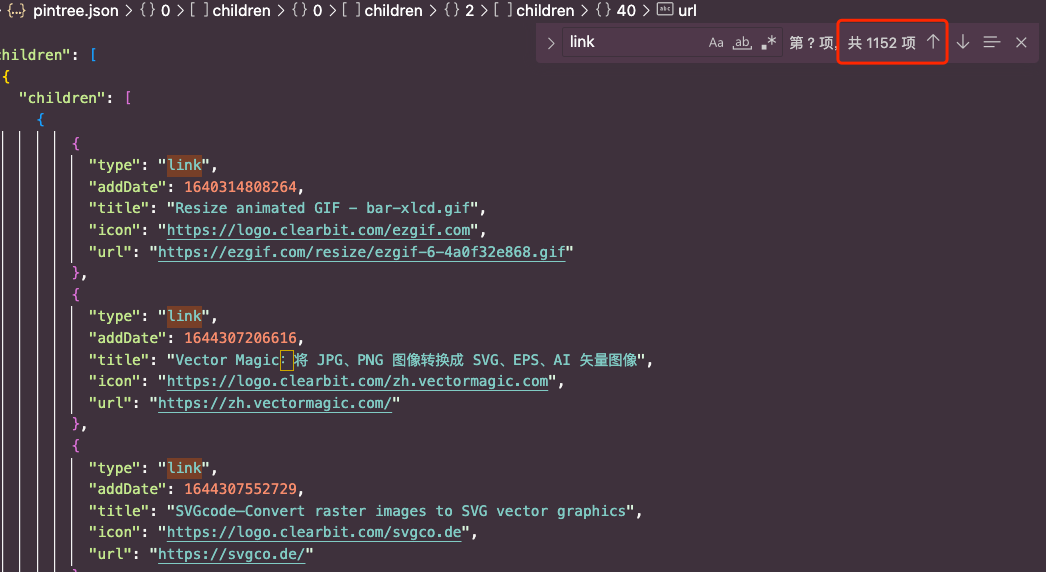1046x572 pixels.
Task: Toggle Find in Selection icon
Action: (x=992, y=42)
